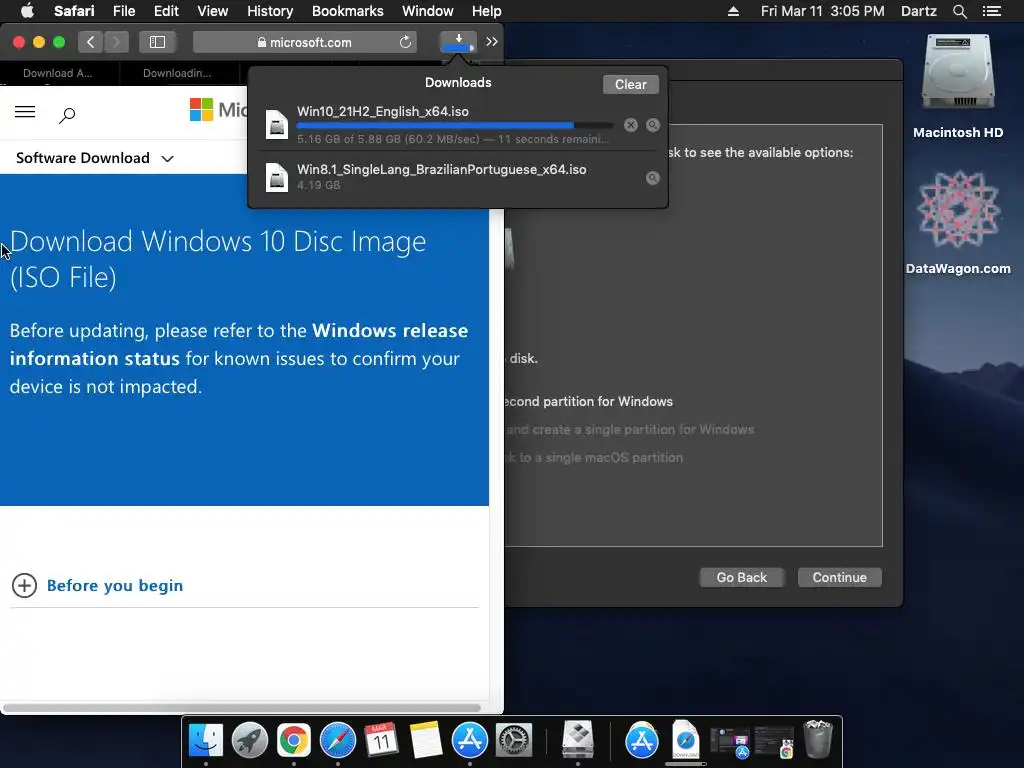Screen dimensions: 1024x768
Task: Click the Microsoft site search icon
Action: click(67, 116)
